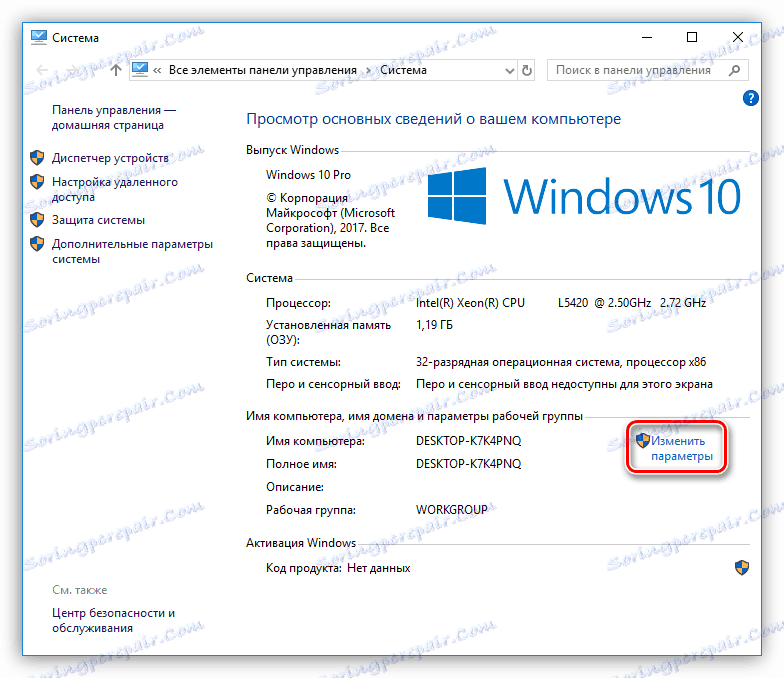Refresh the Control Panel view
This screenshot has width=784, height=678.
[x=526, y=70]
